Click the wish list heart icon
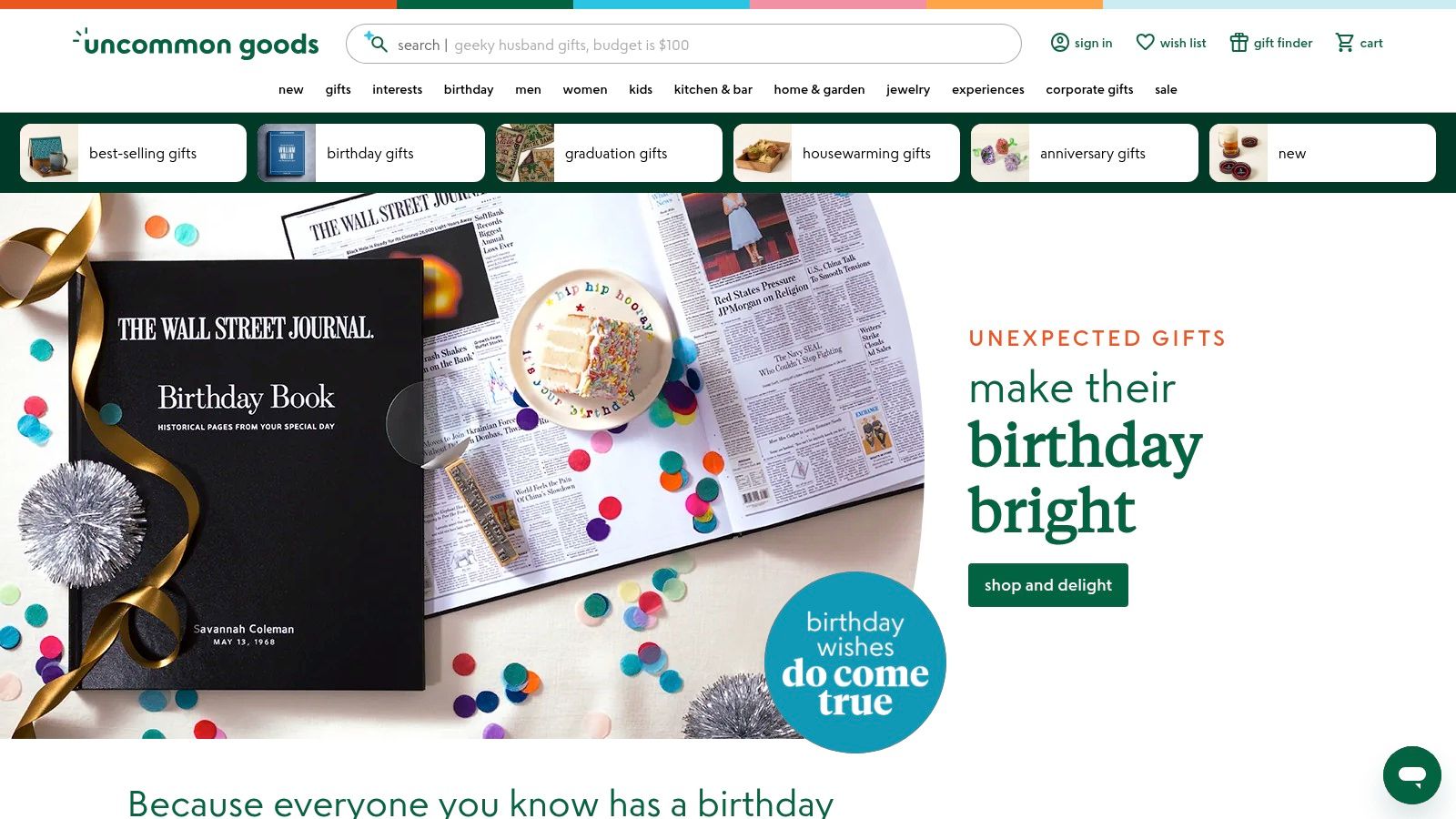 tap(1145, 43)
